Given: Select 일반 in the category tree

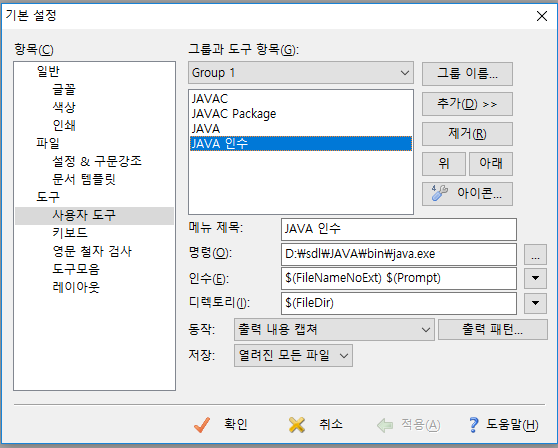Looking at the screenshot, I should point(48,72).
